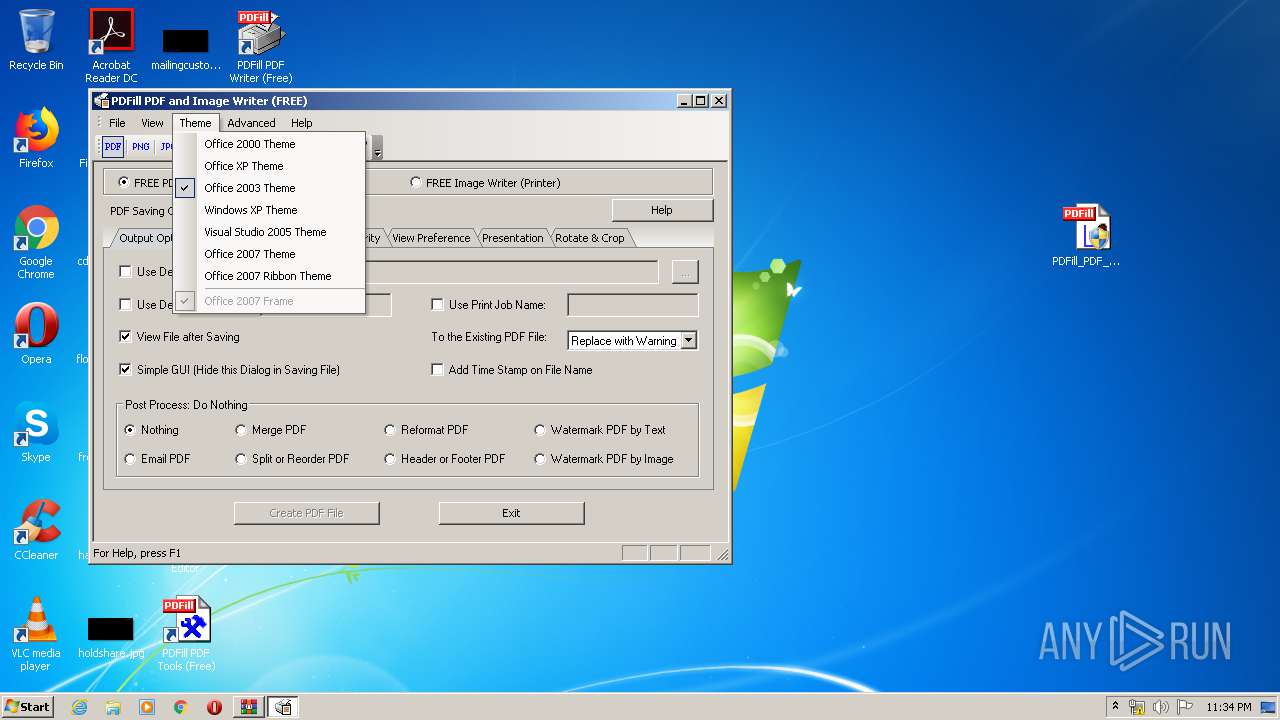Click the print job name input field
This screenshot has width=1280, height=720.
click(633, 305)
